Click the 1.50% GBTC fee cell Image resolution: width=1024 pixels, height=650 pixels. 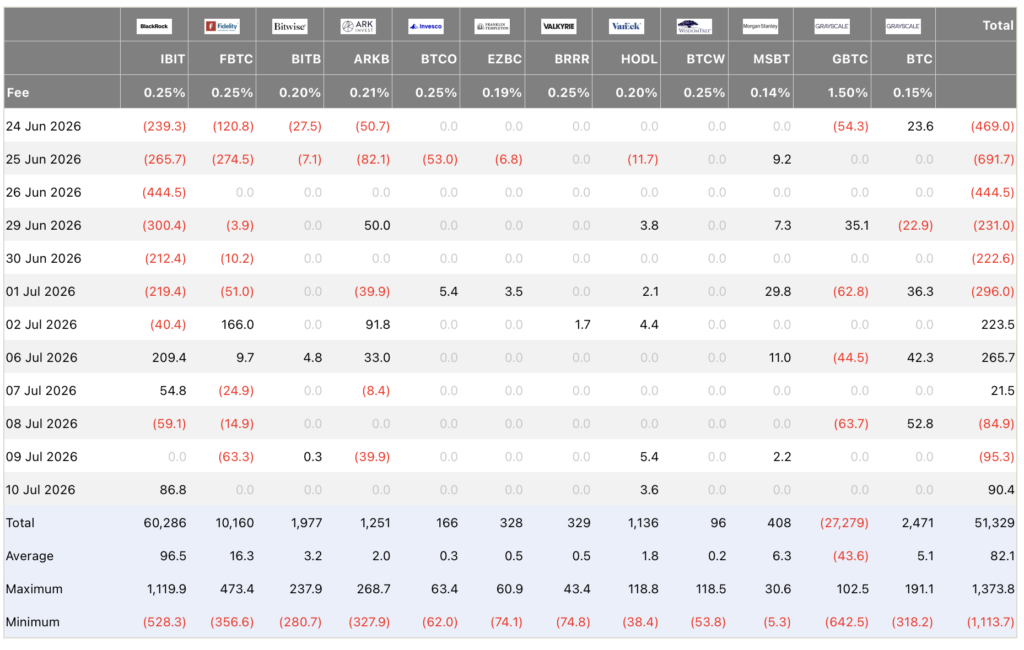[x=848, y=93]
